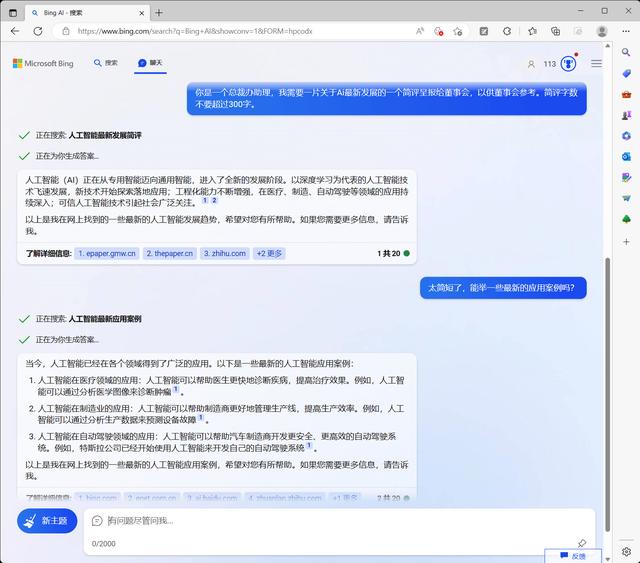Open the sidebar settings gear icon

point(627,552)
